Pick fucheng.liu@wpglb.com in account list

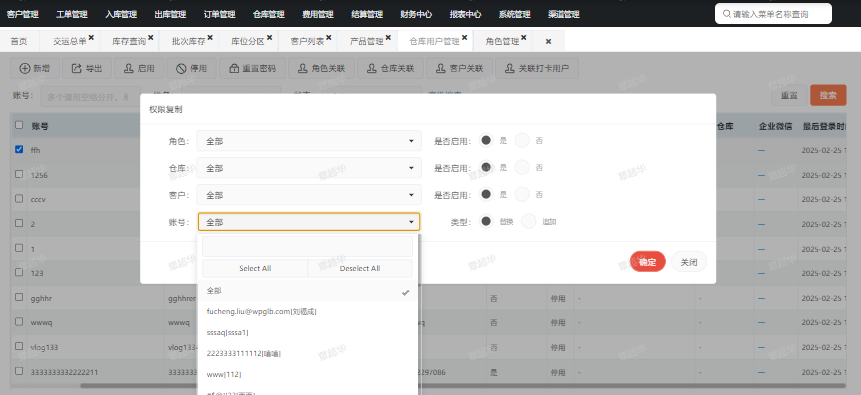tap(308, 311)
